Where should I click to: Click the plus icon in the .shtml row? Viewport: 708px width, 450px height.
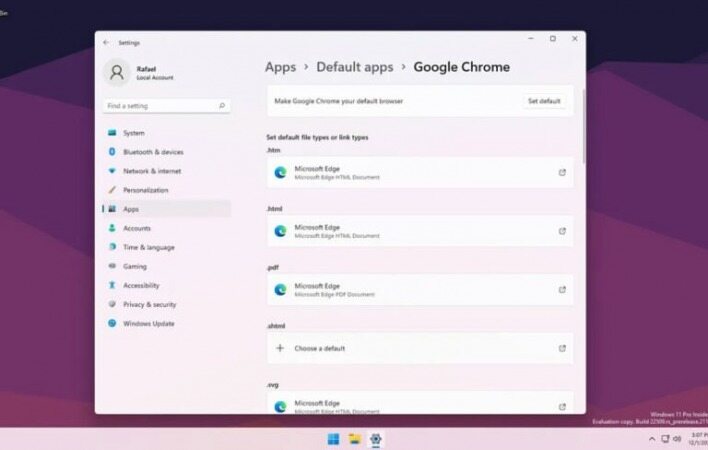tap(280, 348)
